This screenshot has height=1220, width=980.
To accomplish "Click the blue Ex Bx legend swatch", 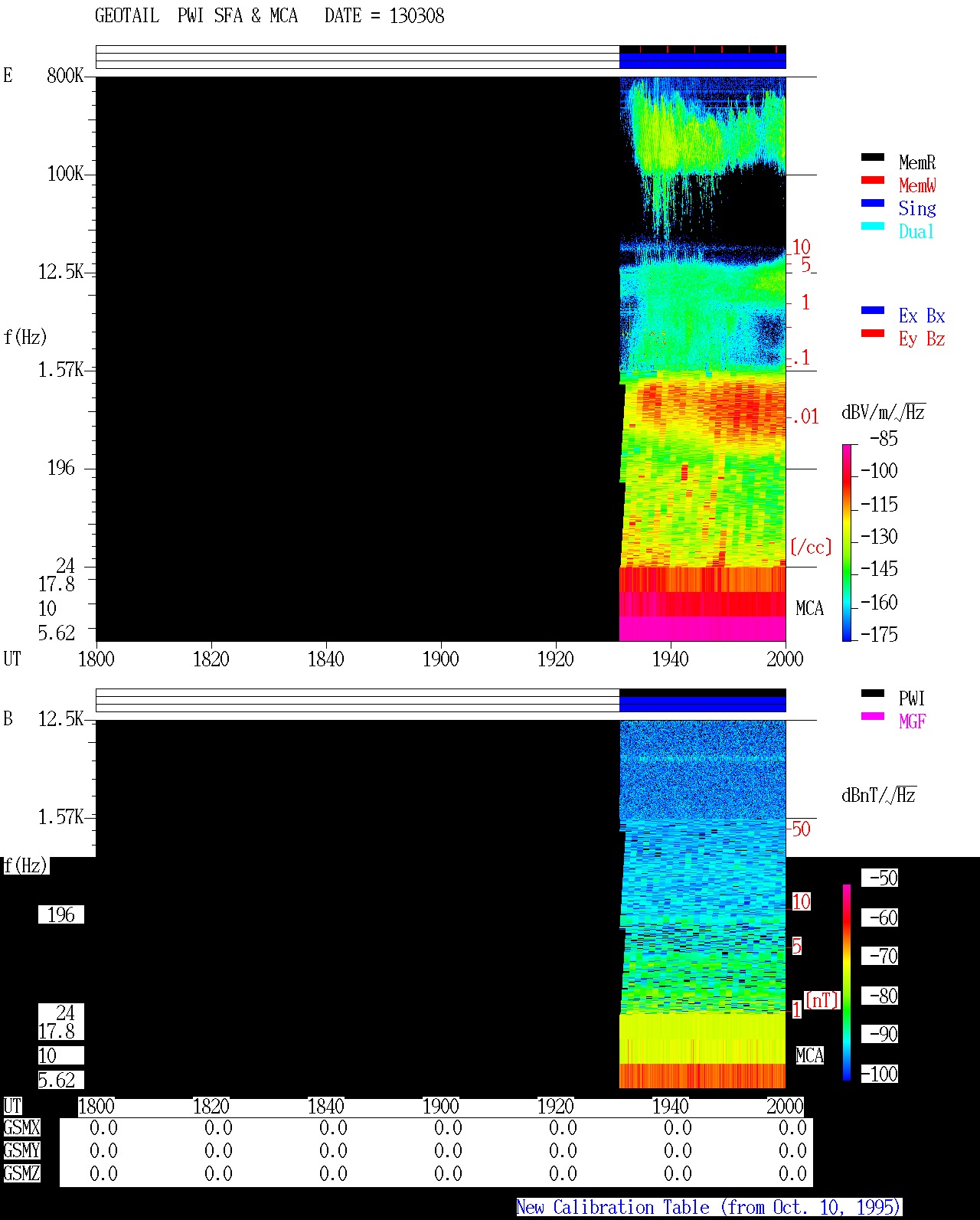I will pos(873,310).
